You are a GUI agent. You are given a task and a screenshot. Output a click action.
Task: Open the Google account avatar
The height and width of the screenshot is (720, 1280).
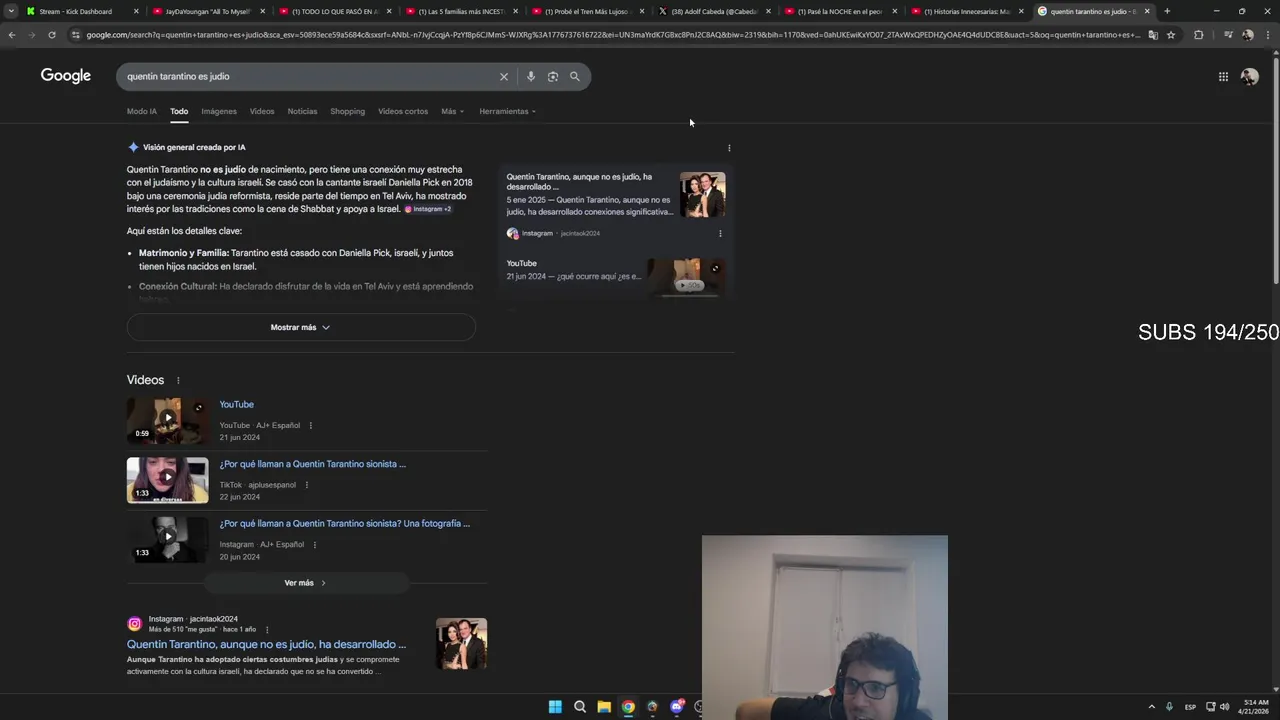coord(1249,76)
